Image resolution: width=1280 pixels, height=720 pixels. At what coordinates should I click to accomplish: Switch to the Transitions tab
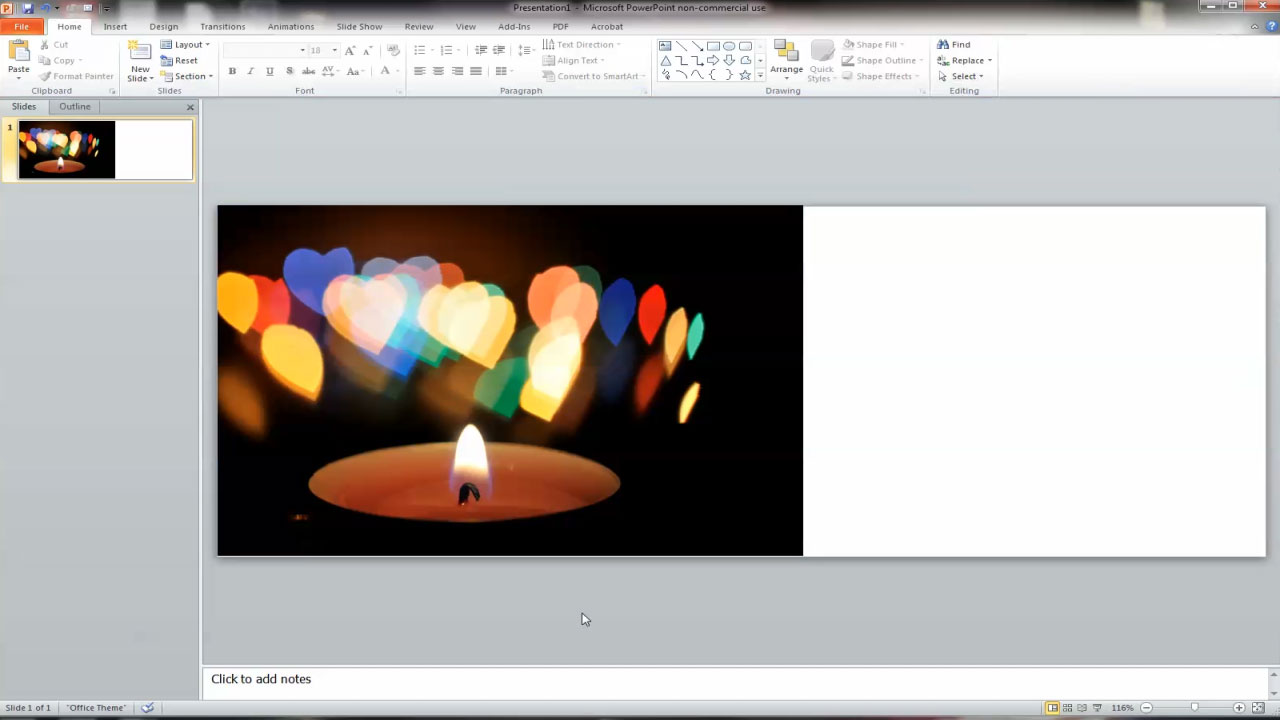click(x=222, y=27)
